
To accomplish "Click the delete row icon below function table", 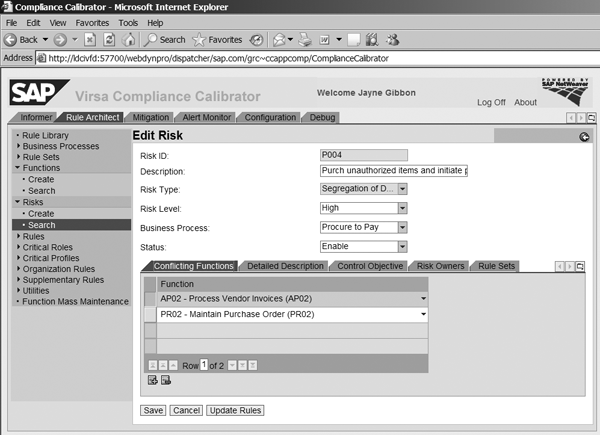I will [x=166, y=380].
